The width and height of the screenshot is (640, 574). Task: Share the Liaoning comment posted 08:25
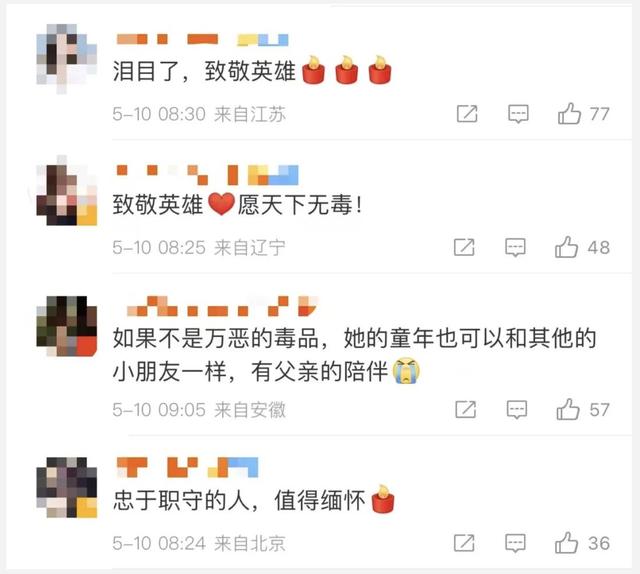(464, 247)
